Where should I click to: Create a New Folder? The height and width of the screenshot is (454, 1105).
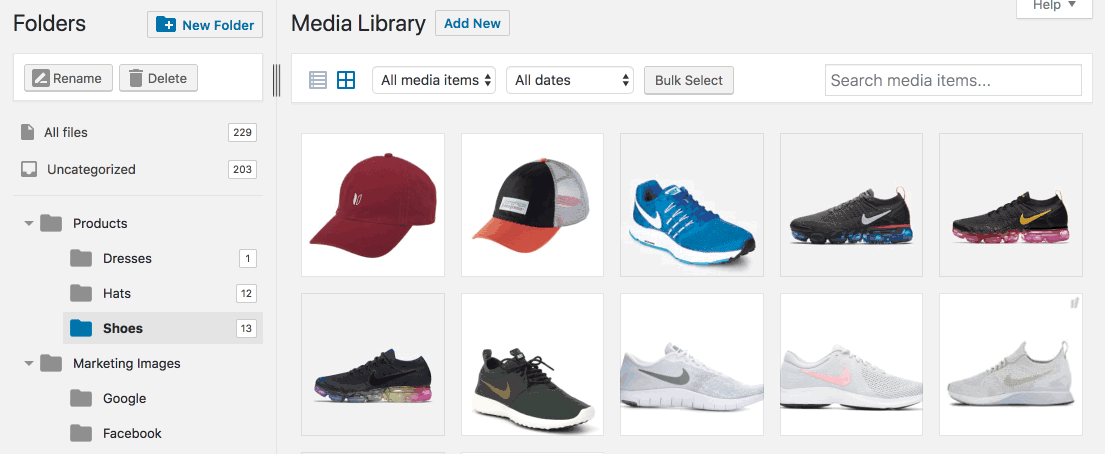(x=205, y=25)
